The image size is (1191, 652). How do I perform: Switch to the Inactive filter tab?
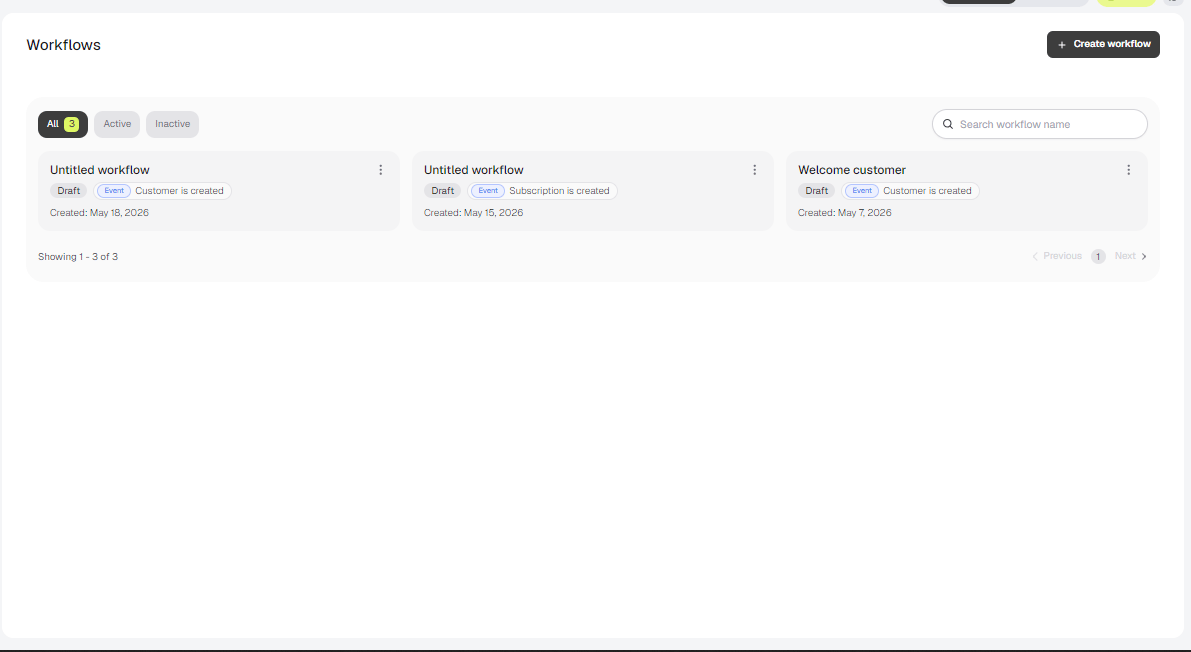pos(172,124)
